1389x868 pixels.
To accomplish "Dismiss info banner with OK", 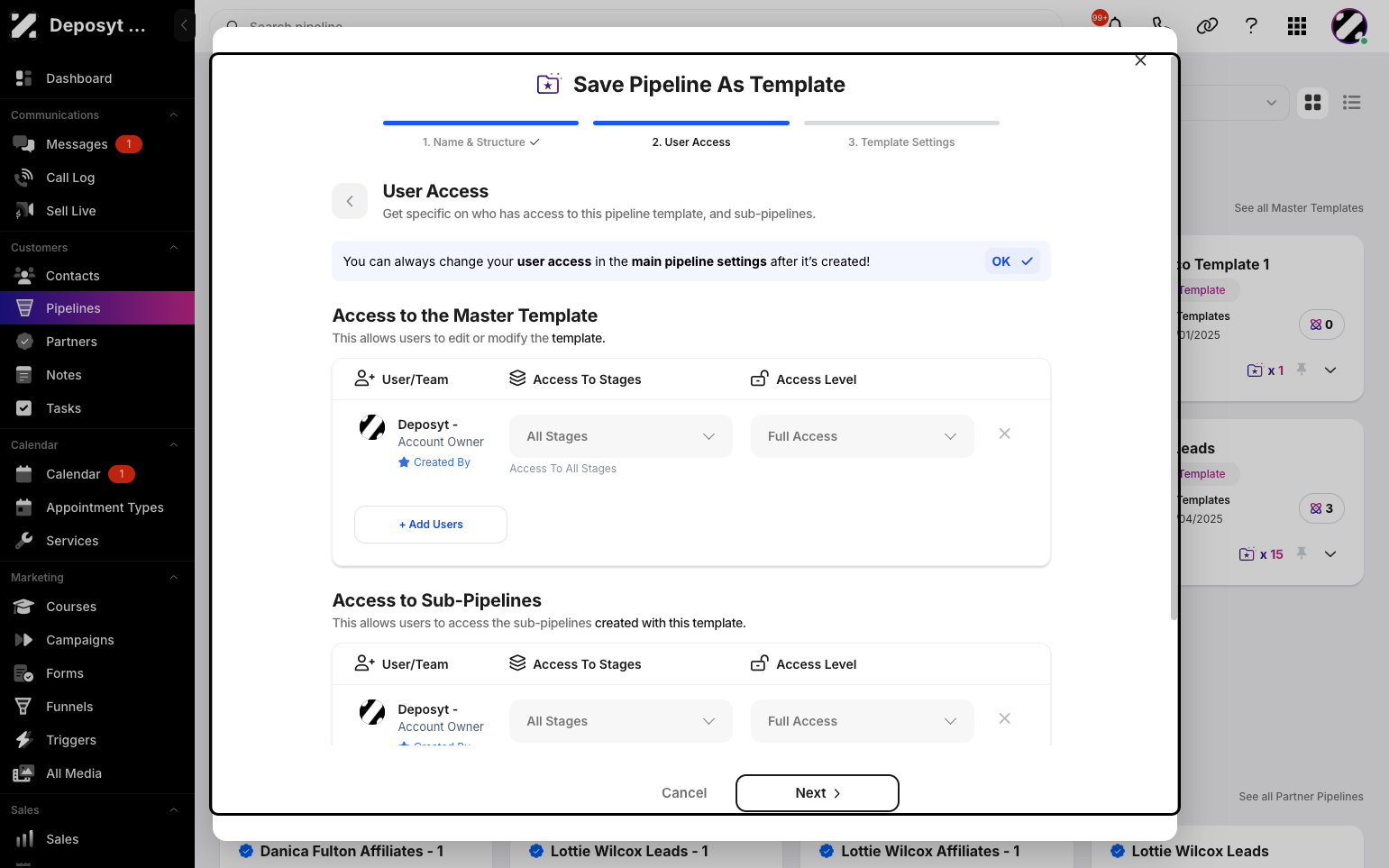I will click(1012, 261).
